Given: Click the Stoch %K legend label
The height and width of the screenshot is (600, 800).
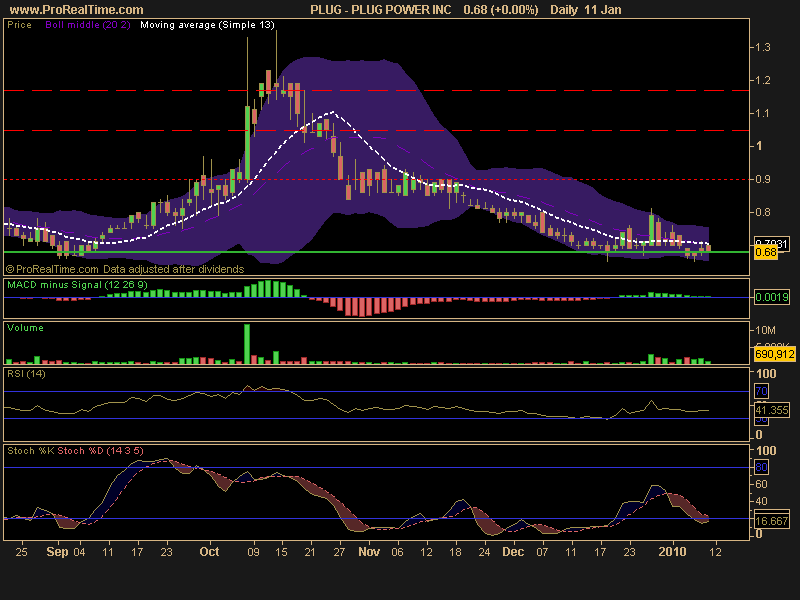Looking at the screenshot, I should [x=30, y=451].
